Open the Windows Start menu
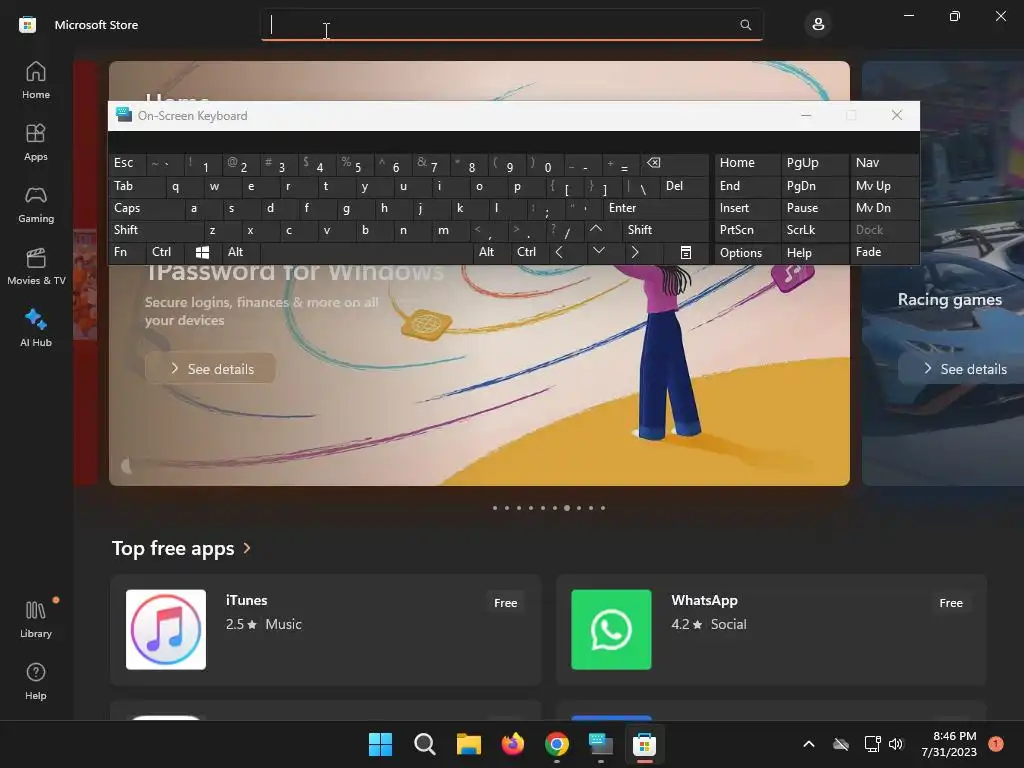Screen dimensions: 1024x768 pyautogui.click(x=380, y=744)
